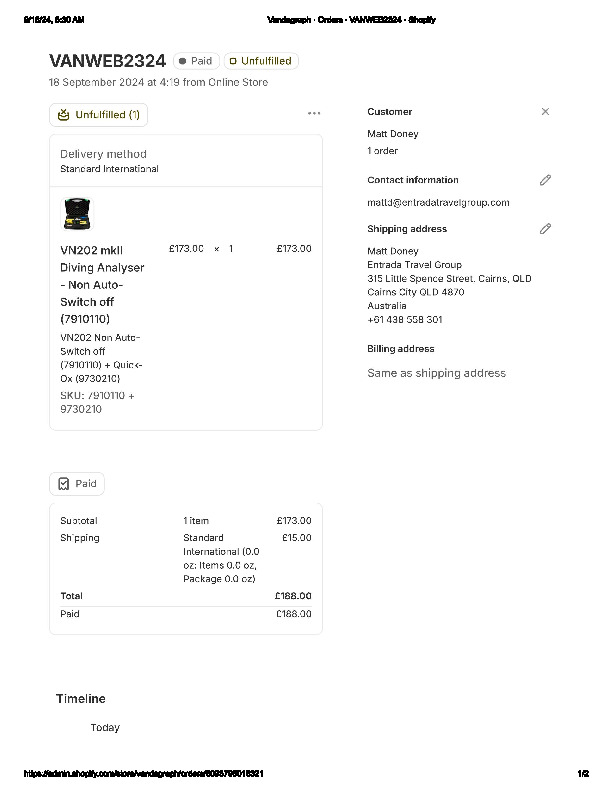Click the Paid receipt icon
The image size is (612, 792).
pyautogui.click(x=64, y=484)
